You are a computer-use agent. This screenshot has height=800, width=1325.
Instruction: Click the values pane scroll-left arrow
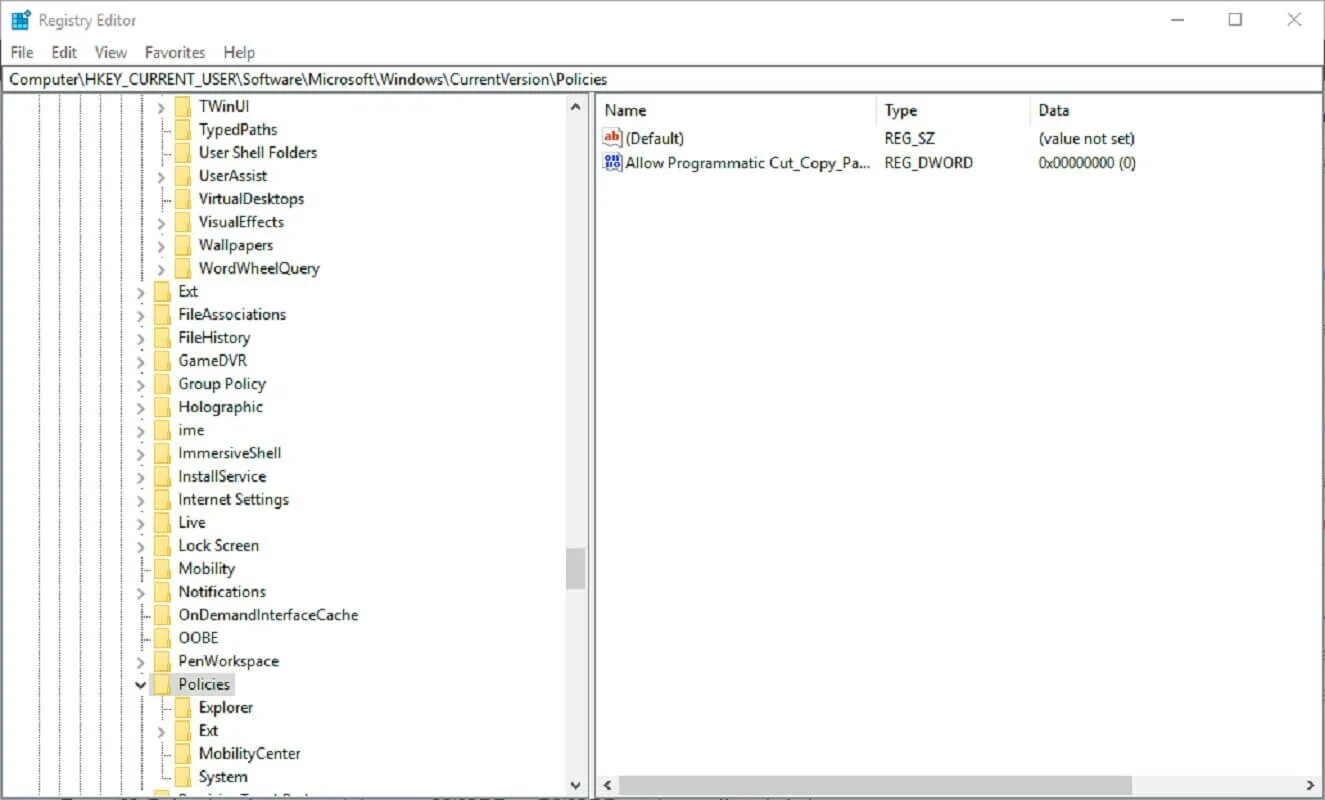(x=607, y=785)
